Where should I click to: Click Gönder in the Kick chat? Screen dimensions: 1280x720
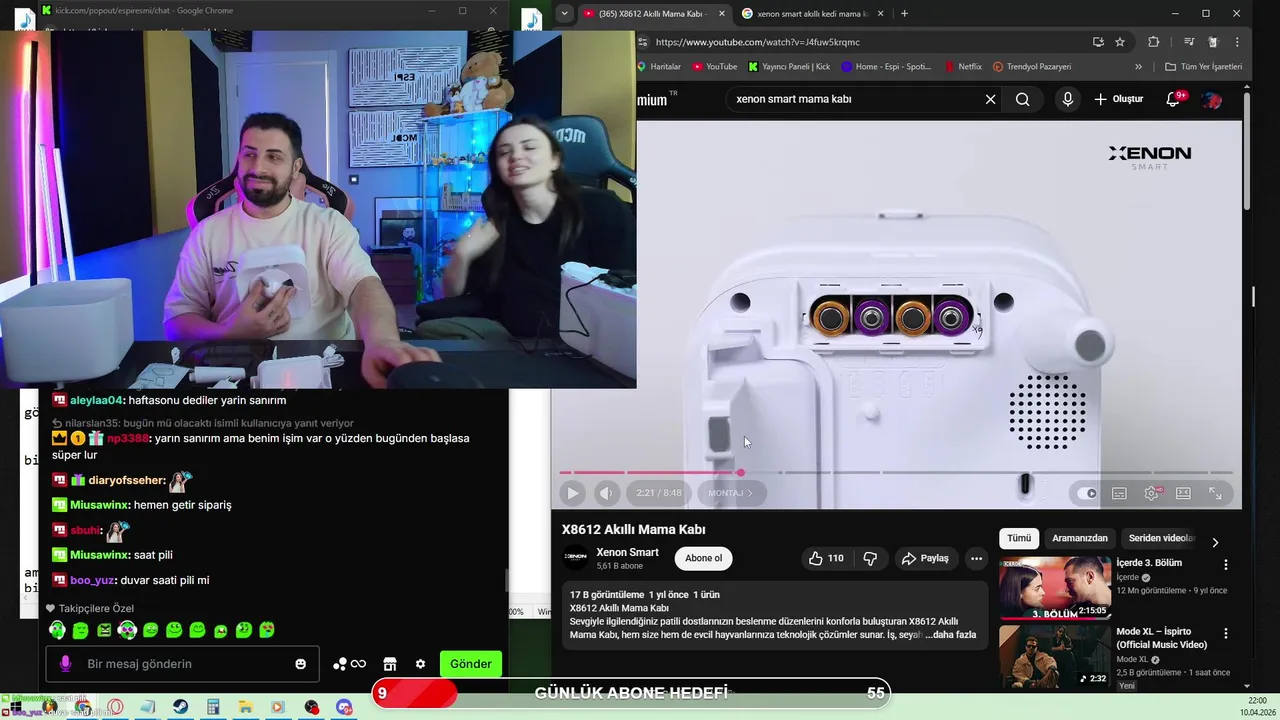470,664
